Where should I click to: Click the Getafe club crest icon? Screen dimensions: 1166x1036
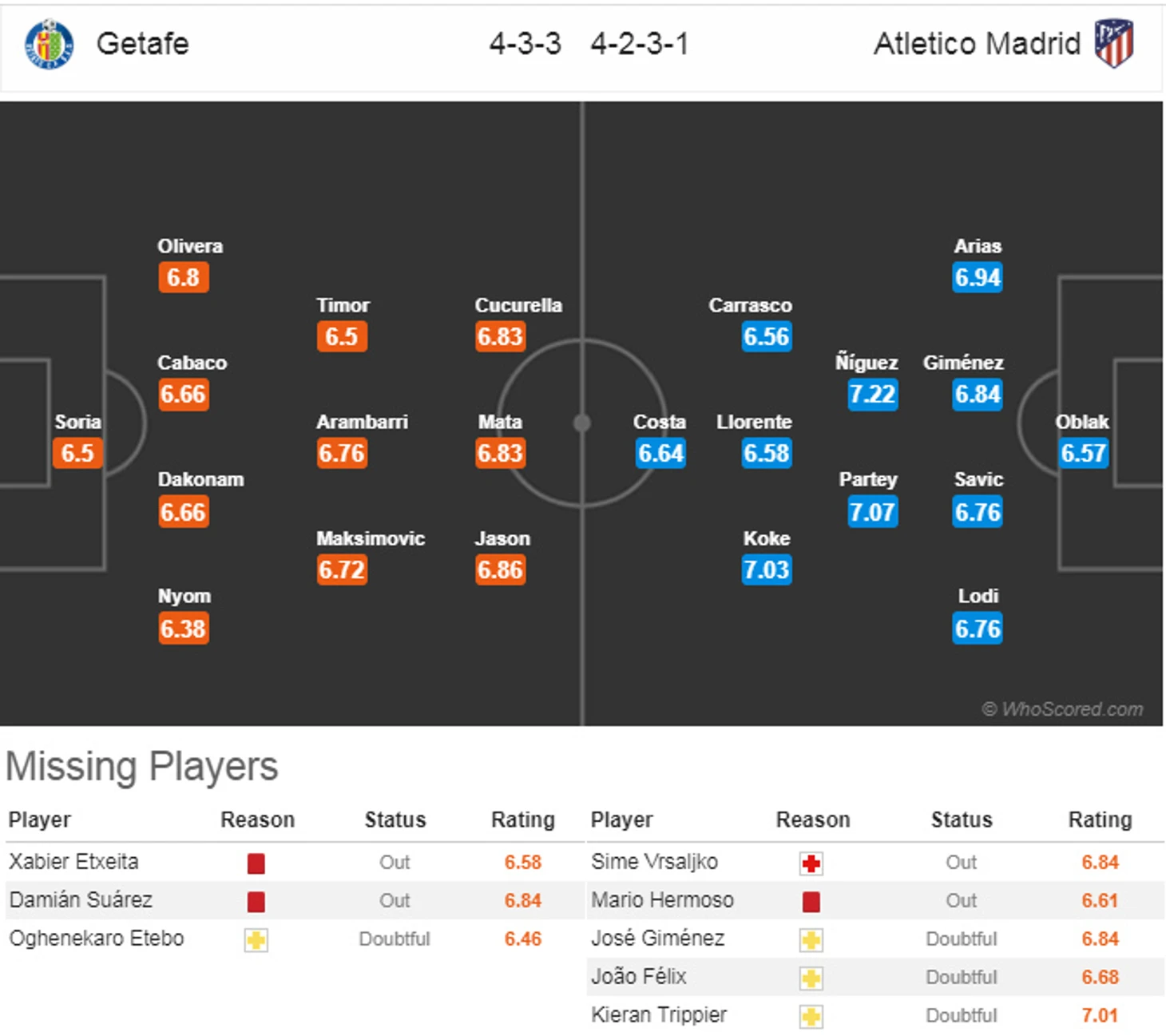(x=50, y=44)
